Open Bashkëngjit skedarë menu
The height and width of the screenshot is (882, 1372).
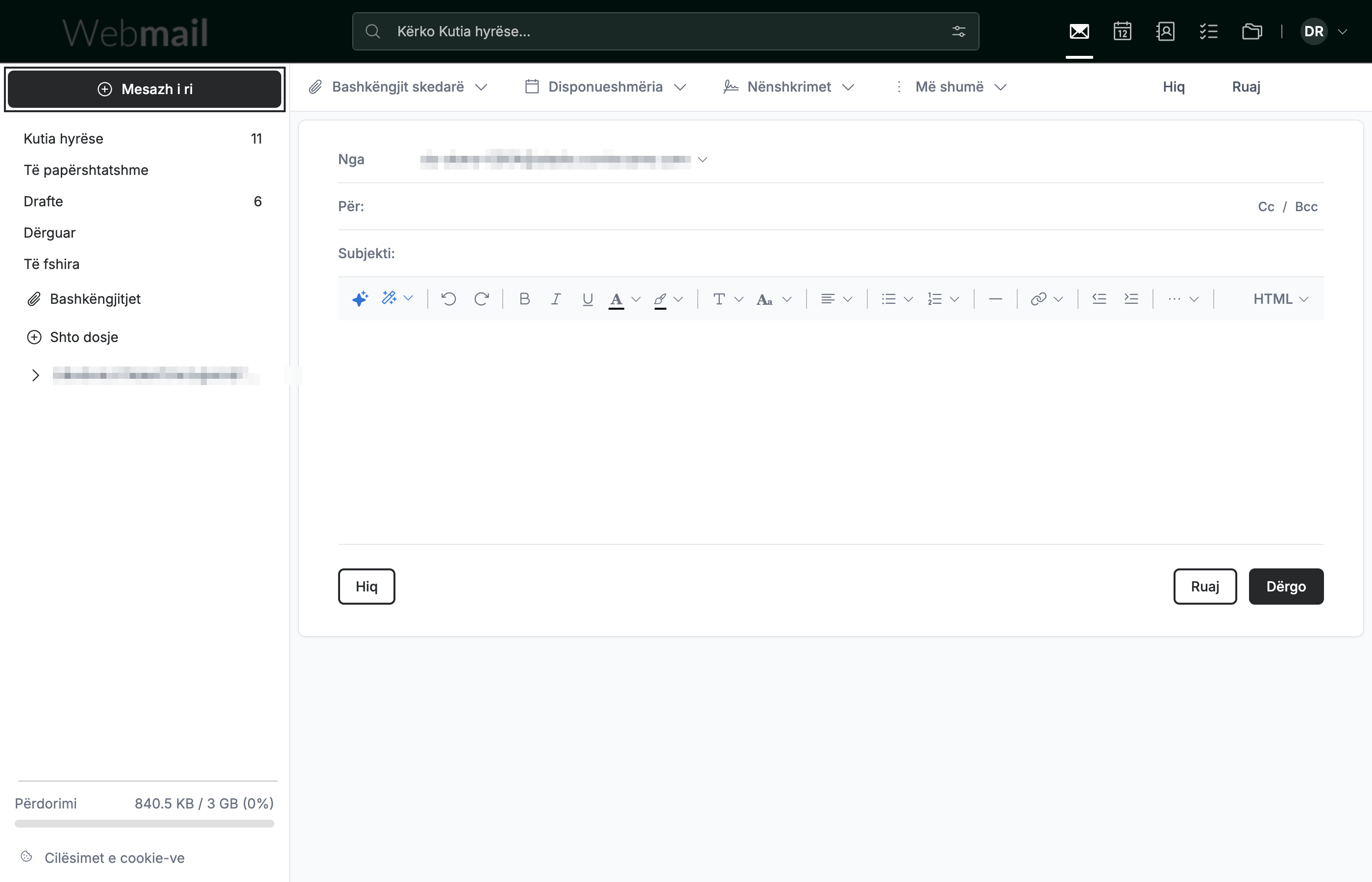point(398,86)
